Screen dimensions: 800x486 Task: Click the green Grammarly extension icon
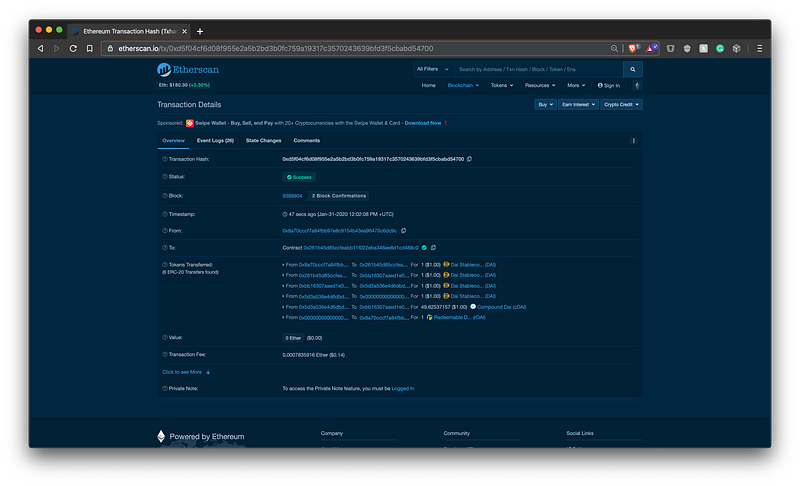pyautogui.click(x=720, y=48)
